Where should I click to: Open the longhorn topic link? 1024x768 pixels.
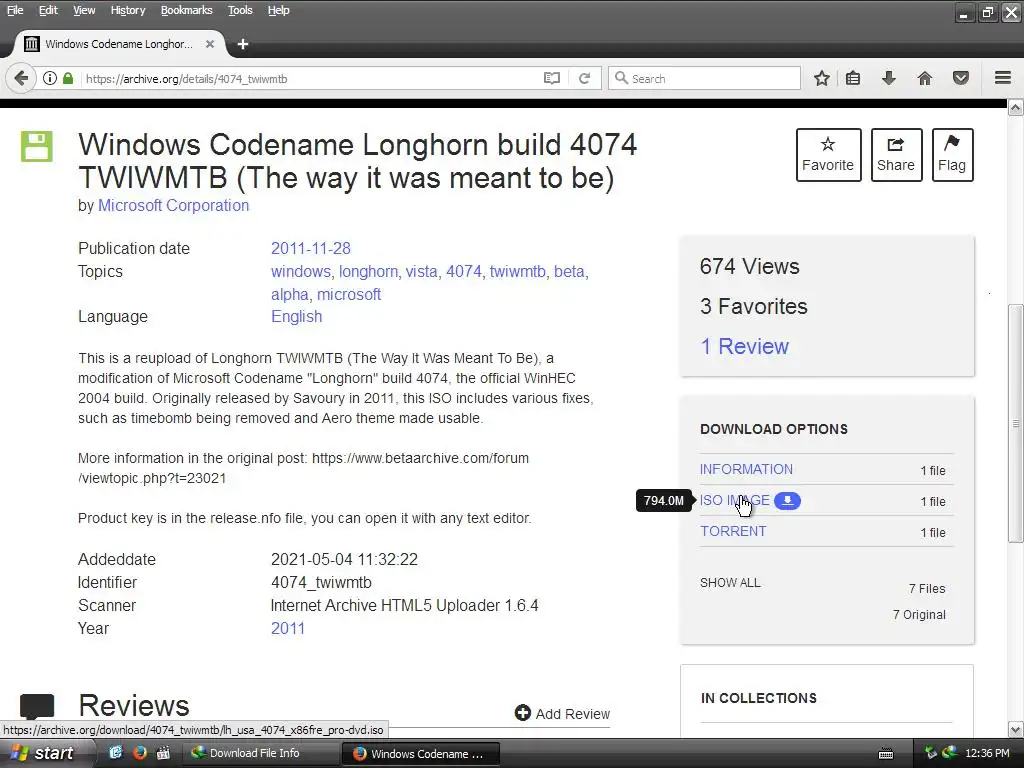pyautogui.click(x=368, y=272)
